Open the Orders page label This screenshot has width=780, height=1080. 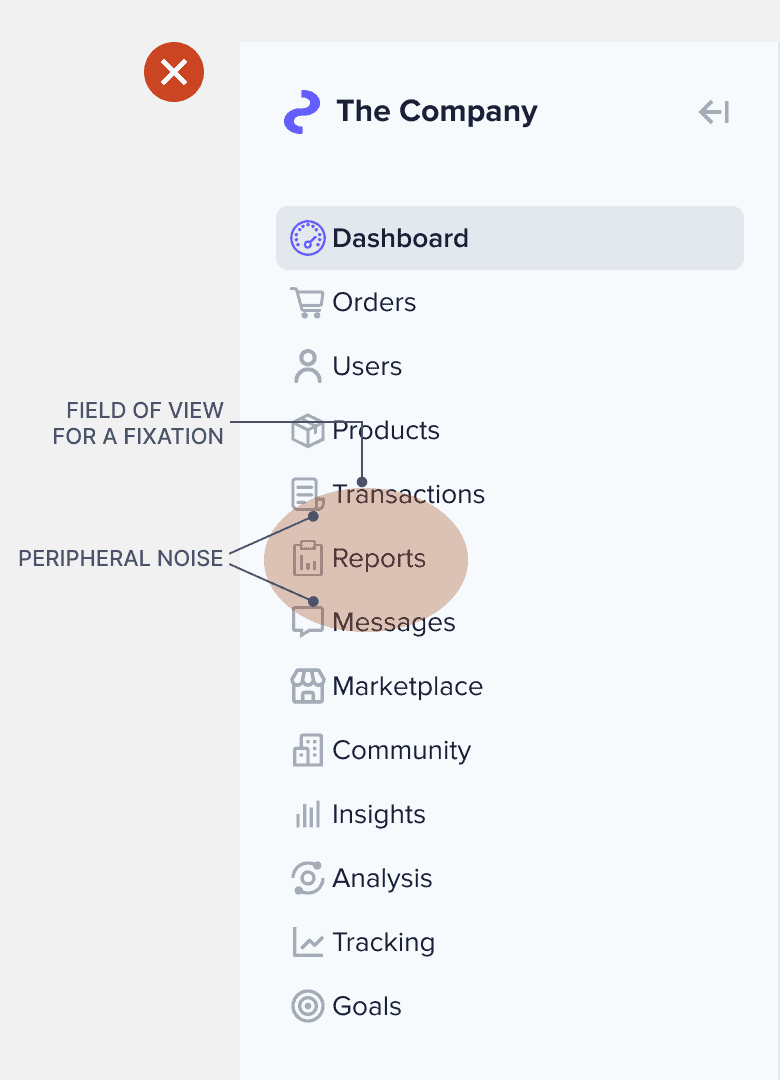point(374,302)
